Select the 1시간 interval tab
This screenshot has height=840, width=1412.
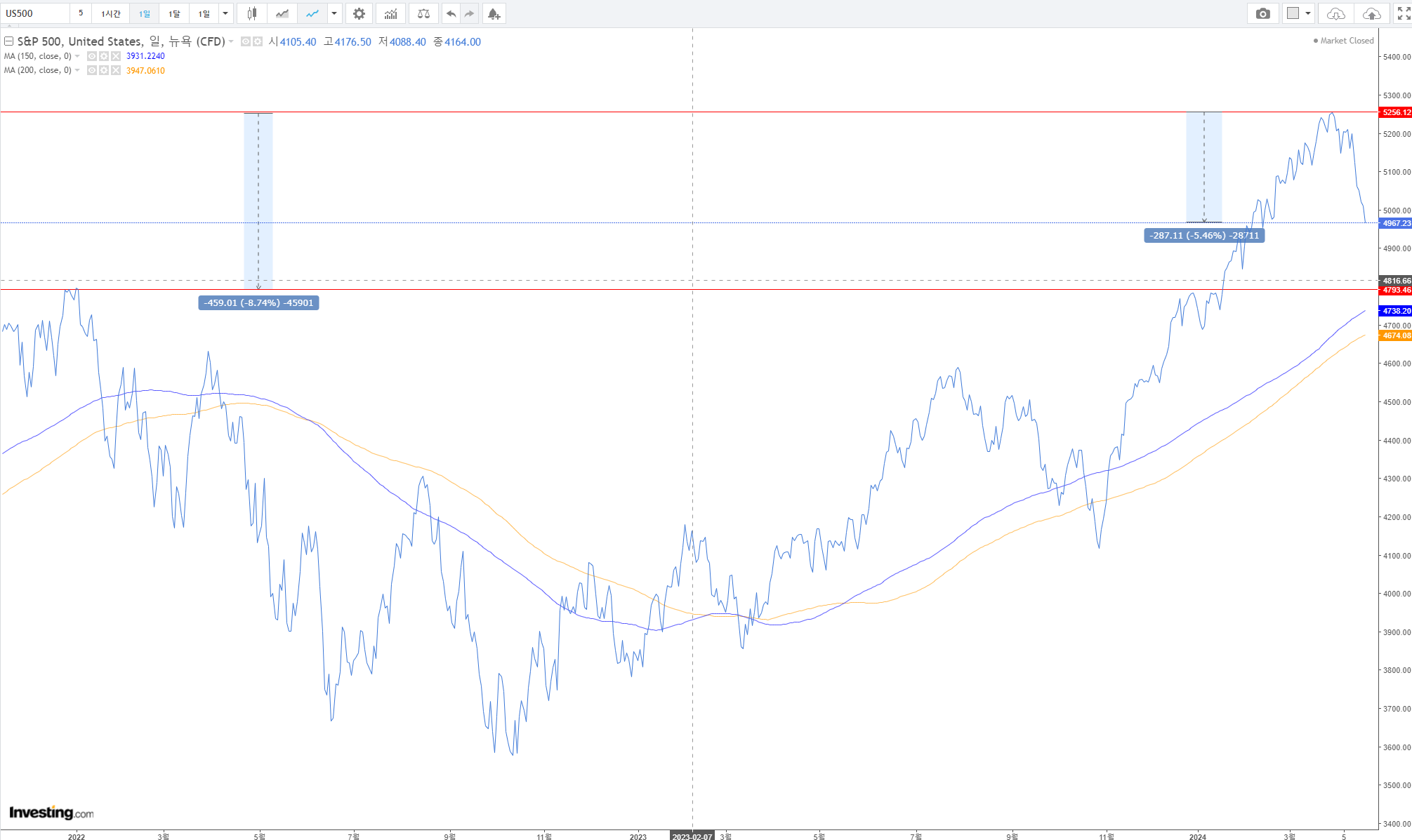110,13
